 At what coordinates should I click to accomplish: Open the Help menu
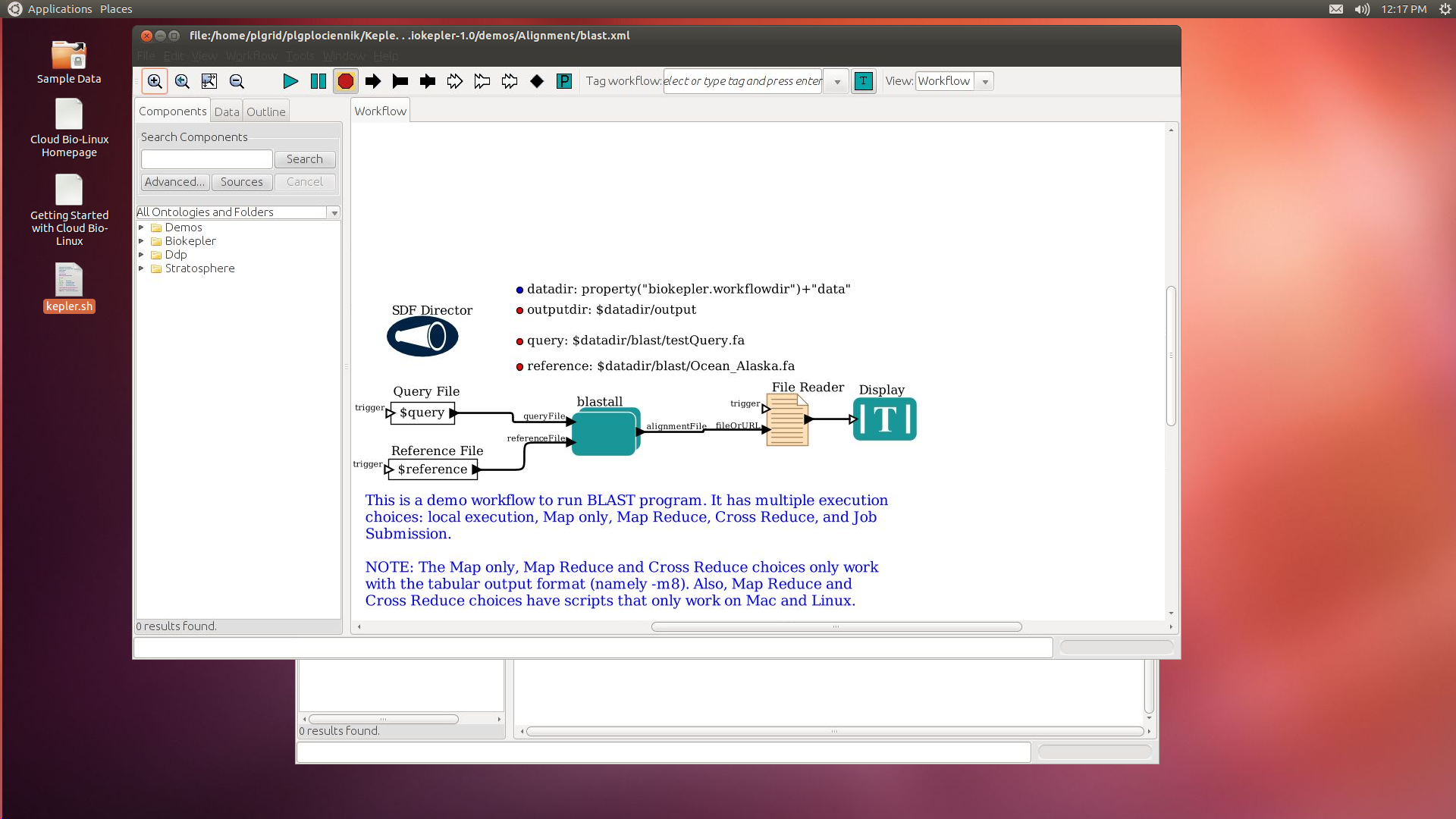pyautogui.click(x=385, y=55)
